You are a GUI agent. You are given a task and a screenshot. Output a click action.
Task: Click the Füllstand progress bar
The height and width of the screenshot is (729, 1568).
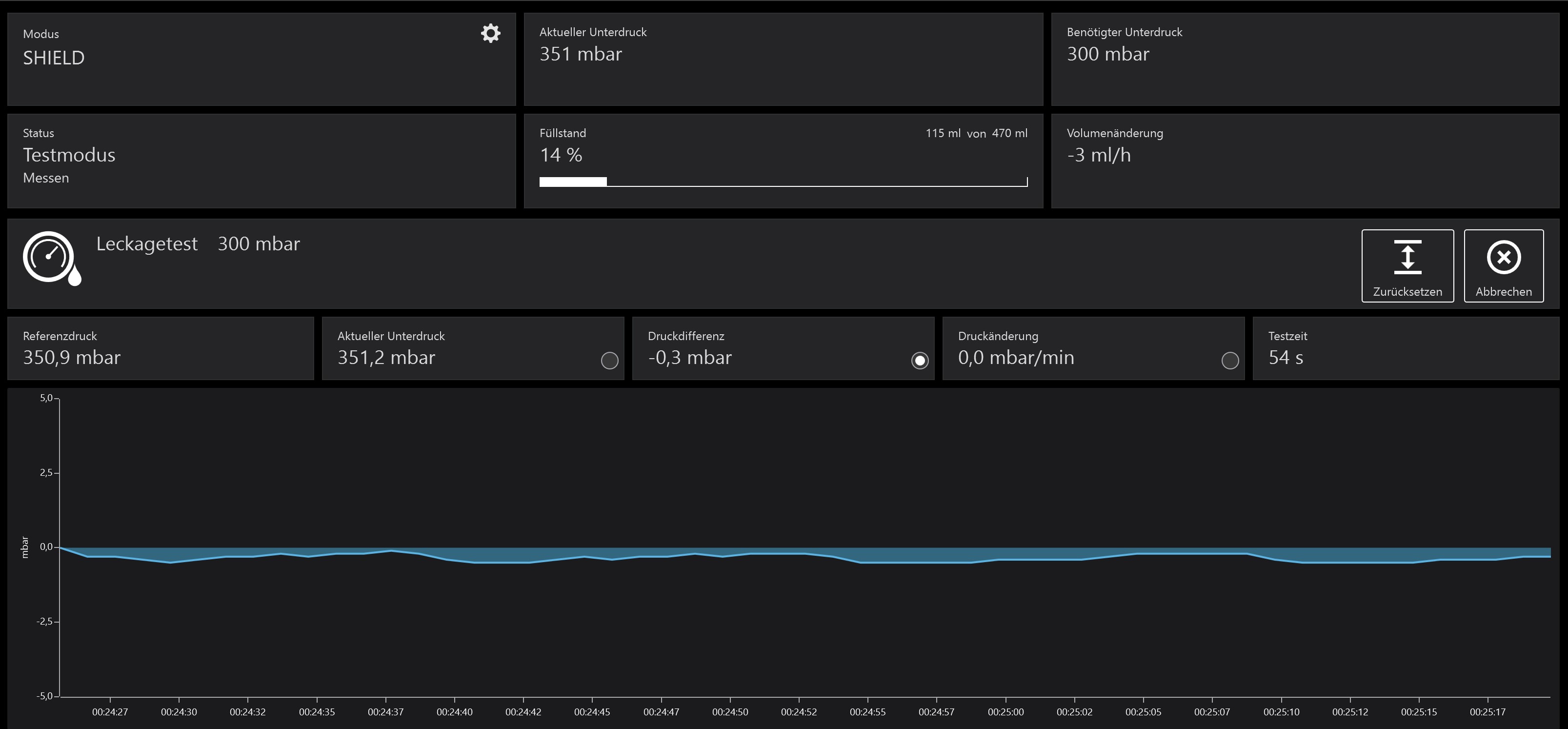[783, 182]
